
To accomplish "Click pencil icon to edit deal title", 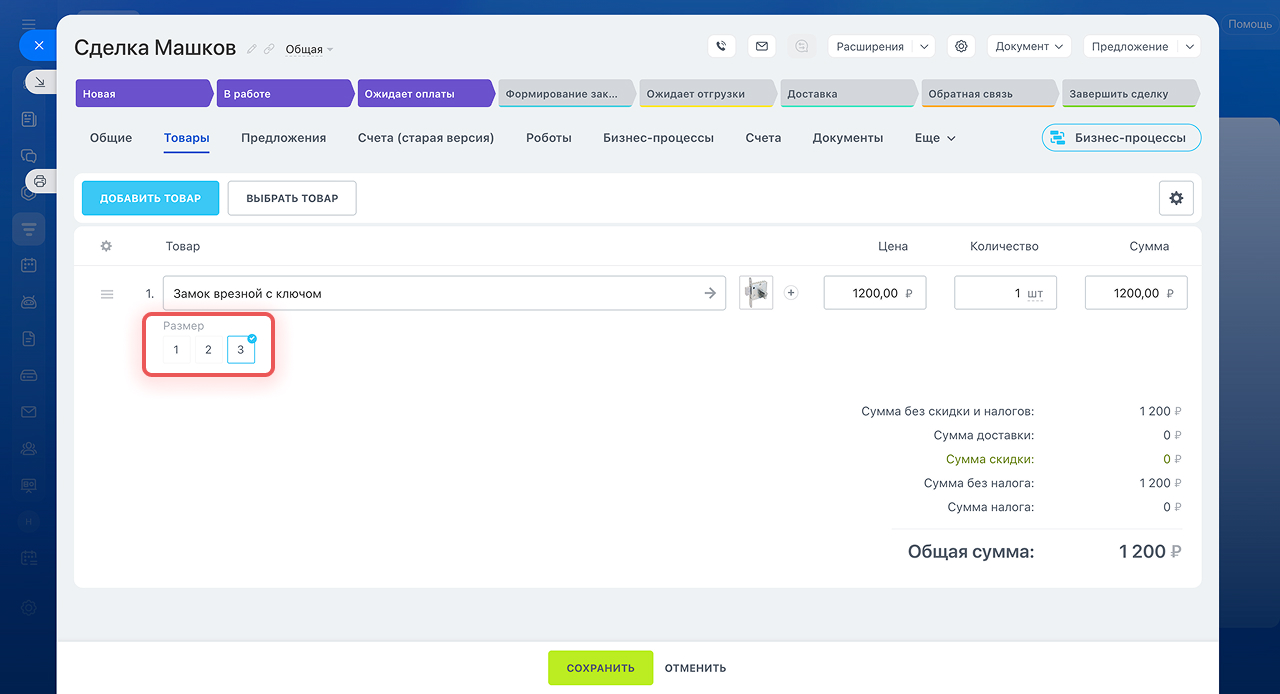I will [252, 49].
